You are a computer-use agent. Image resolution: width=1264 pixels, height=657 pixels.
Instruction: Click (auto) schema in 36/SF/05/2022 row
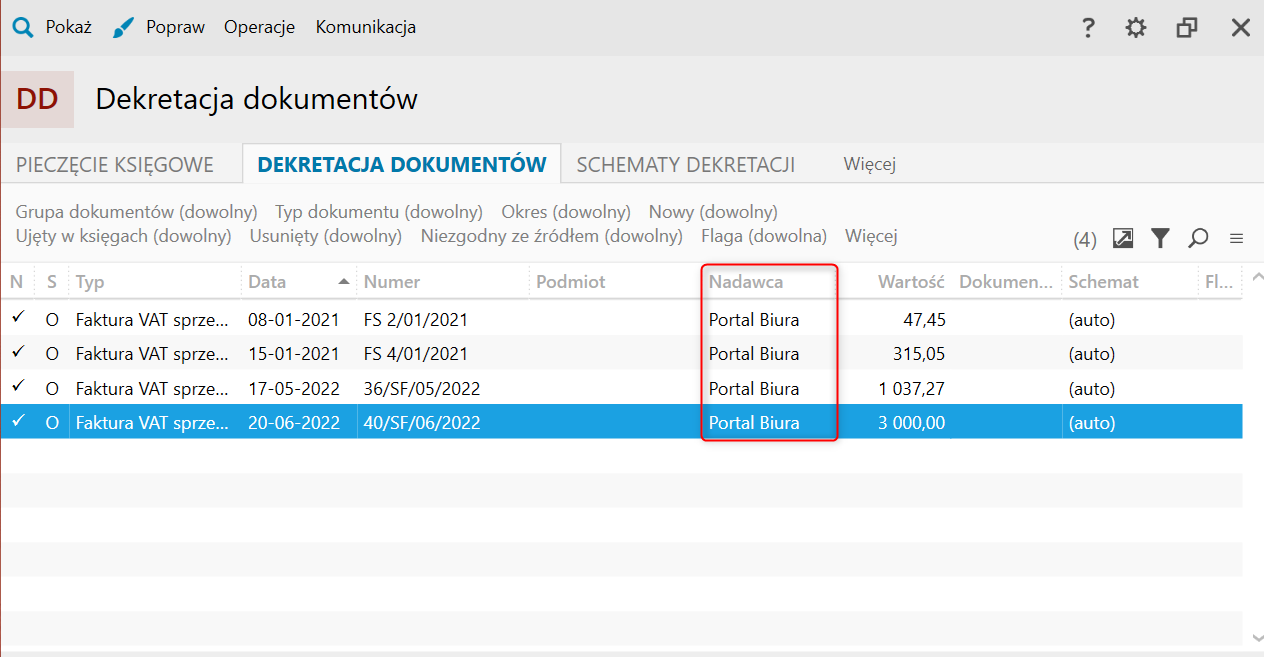1091,388
